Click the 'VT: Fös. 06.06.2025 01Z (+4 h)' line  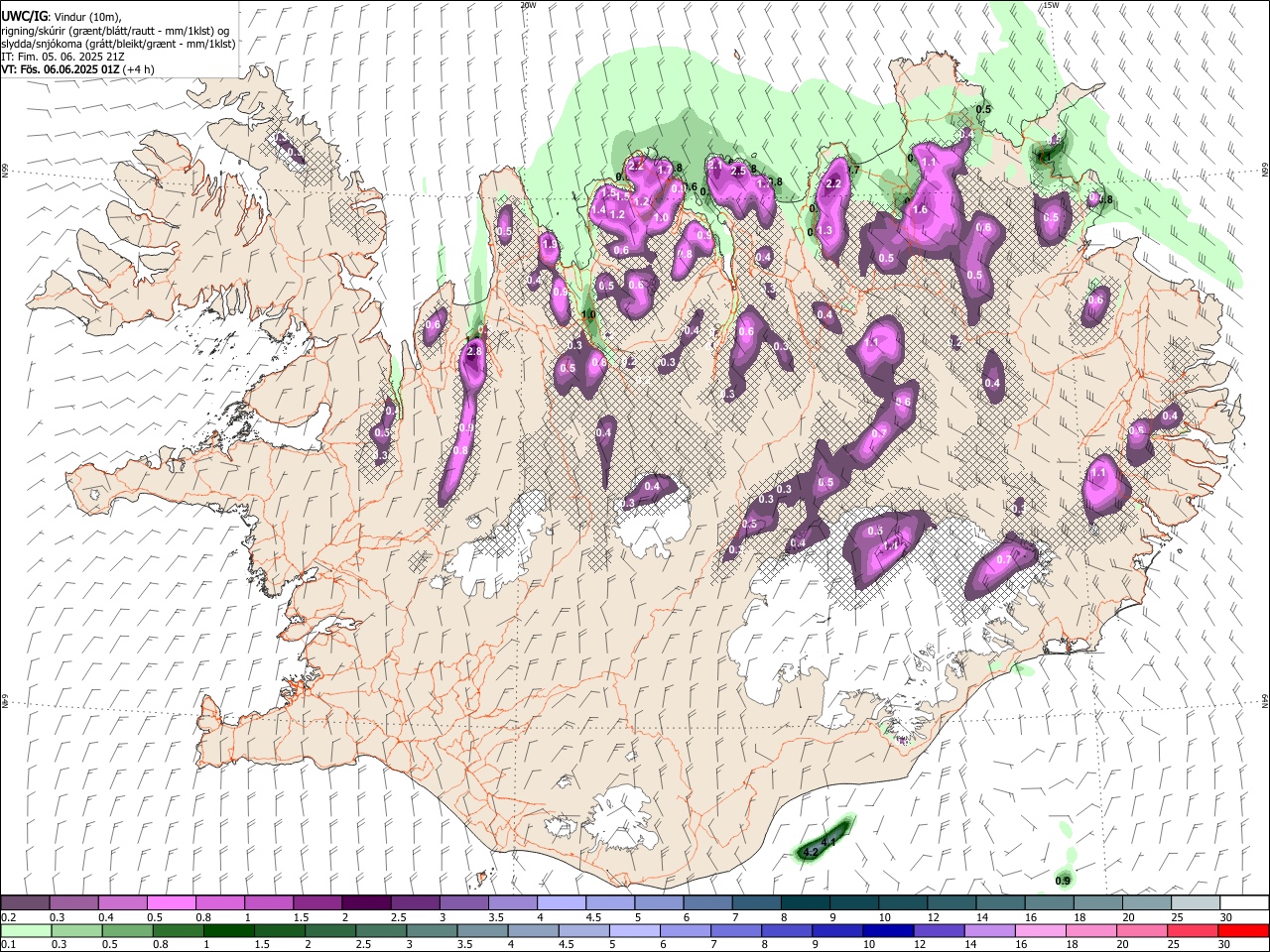click(77, 69)
